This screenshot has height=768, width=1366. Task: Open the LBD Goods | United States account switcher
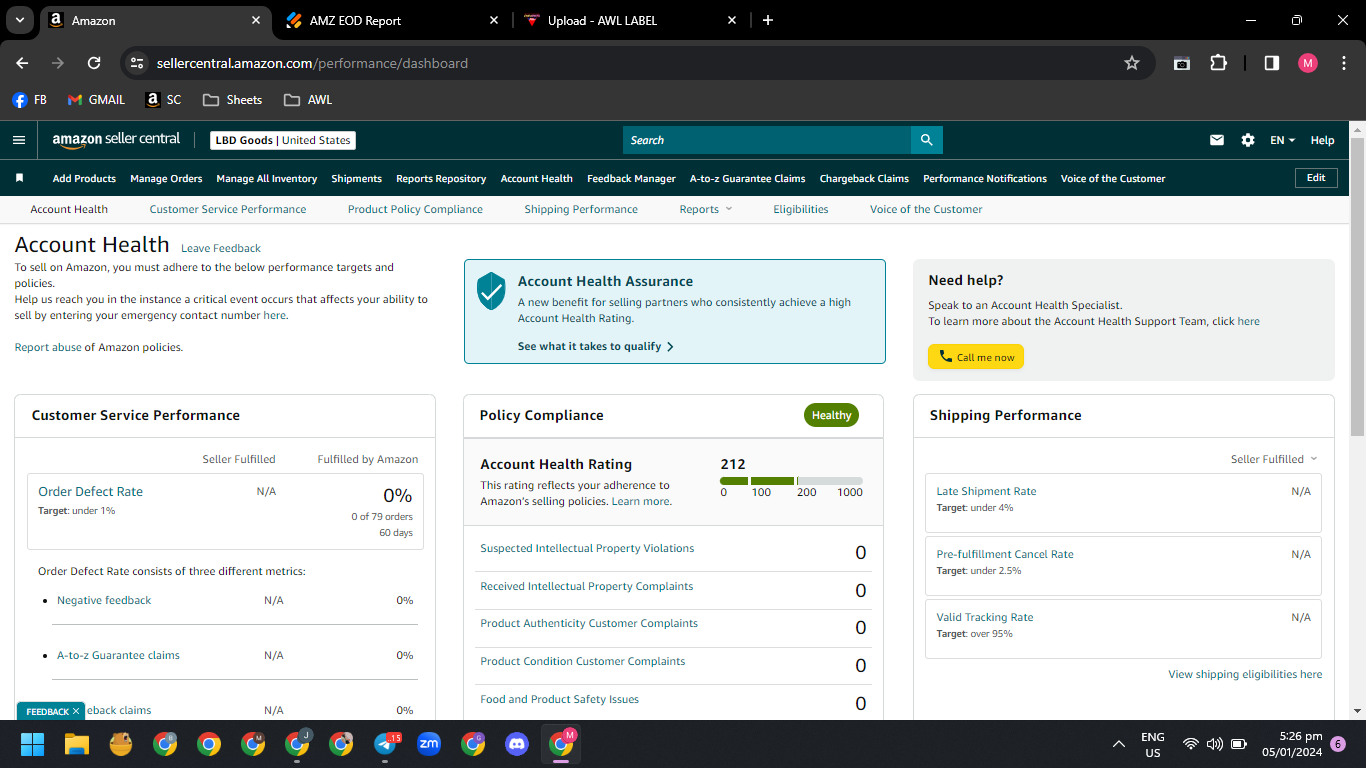(x=283, y=140)
